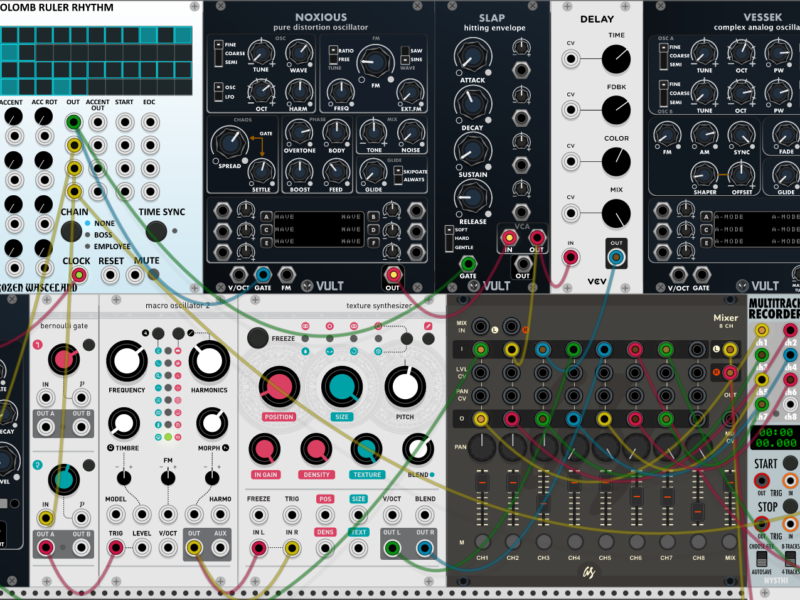Click the GATE jack on the Slap envelope
Image resolution: width=800 pixels, height=600 pixels.
468,264
